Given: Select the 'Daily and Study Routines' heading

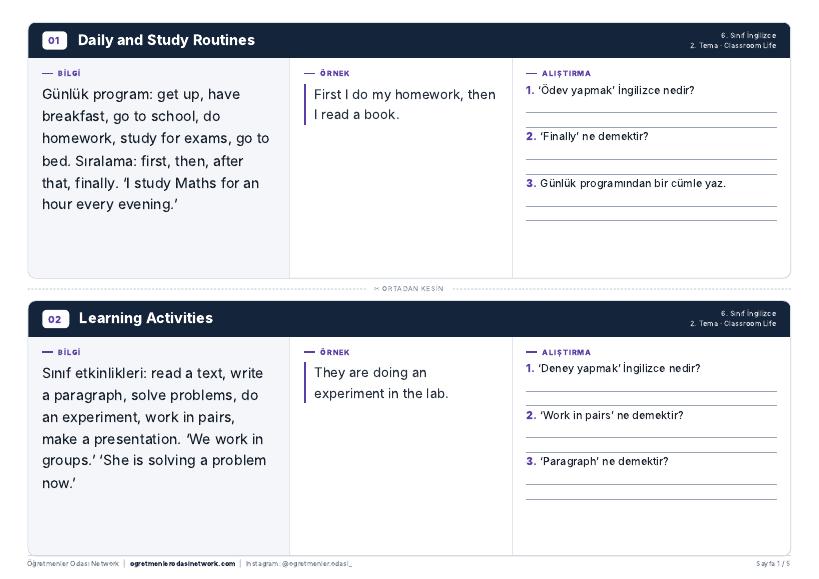Looking at the screenshot, I should click(166, 40).
